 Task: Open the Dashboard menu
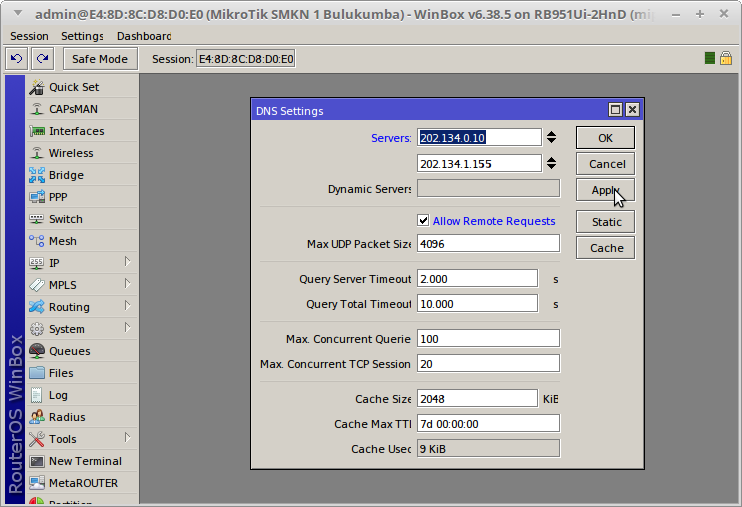point(144,36)
